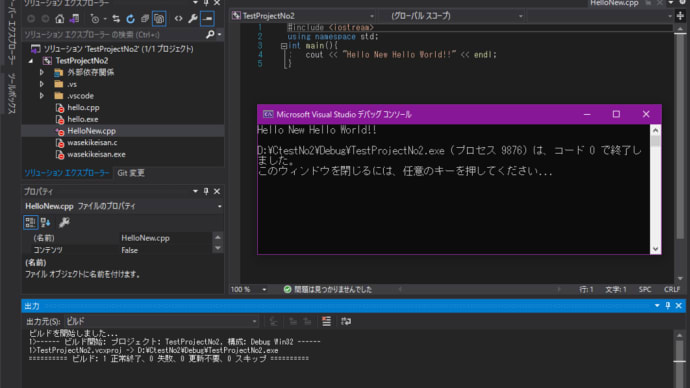Image resolution: width=690 pixels, height=388 pixels.
Task: Click the Solution Explorer back navigation arrow
Action: [31, 19]
